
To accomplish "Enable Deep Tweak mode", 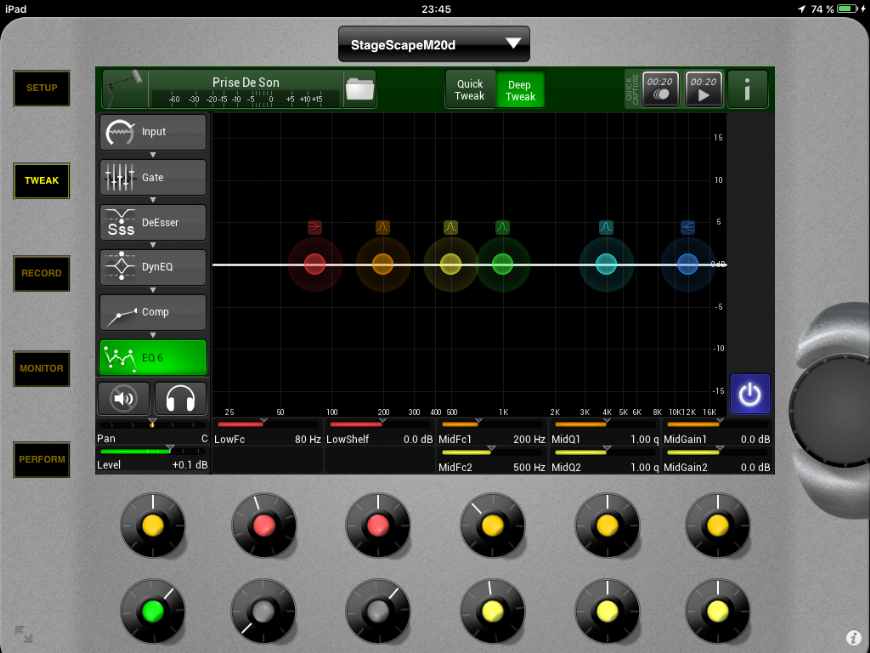I will [520, 90].
